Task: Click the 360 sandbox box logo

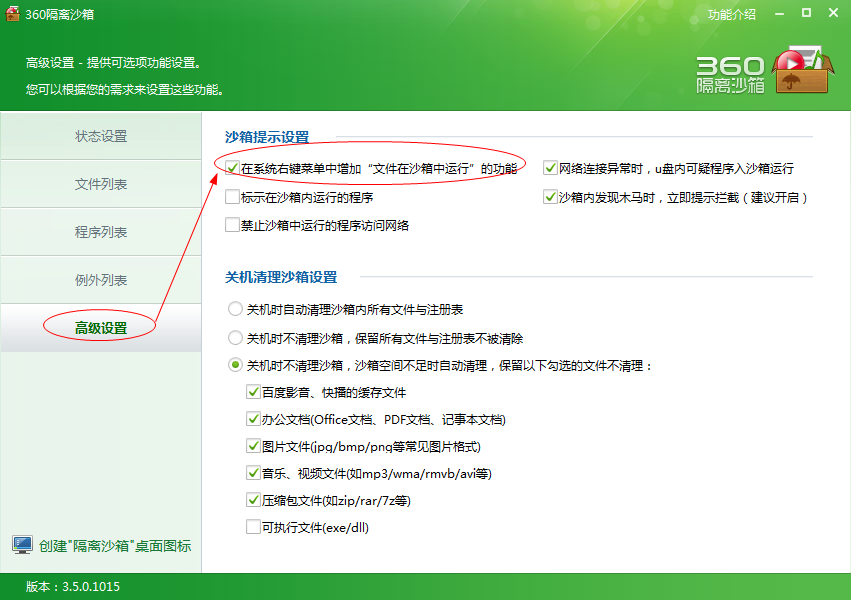Action: pos(801,70)
